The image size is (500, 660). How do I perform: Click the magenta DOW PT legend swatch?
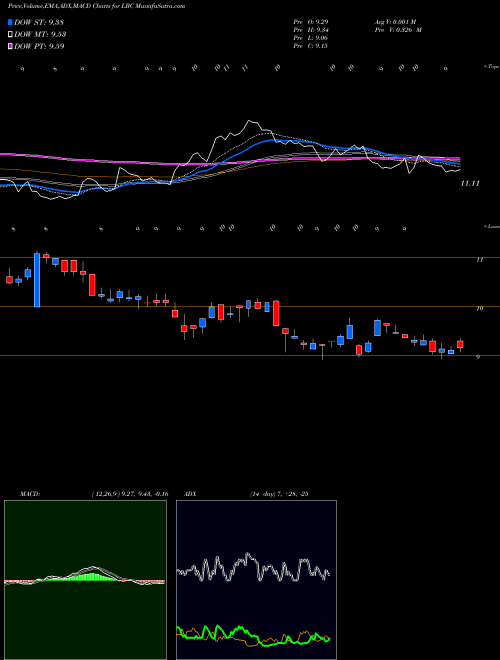10,47
